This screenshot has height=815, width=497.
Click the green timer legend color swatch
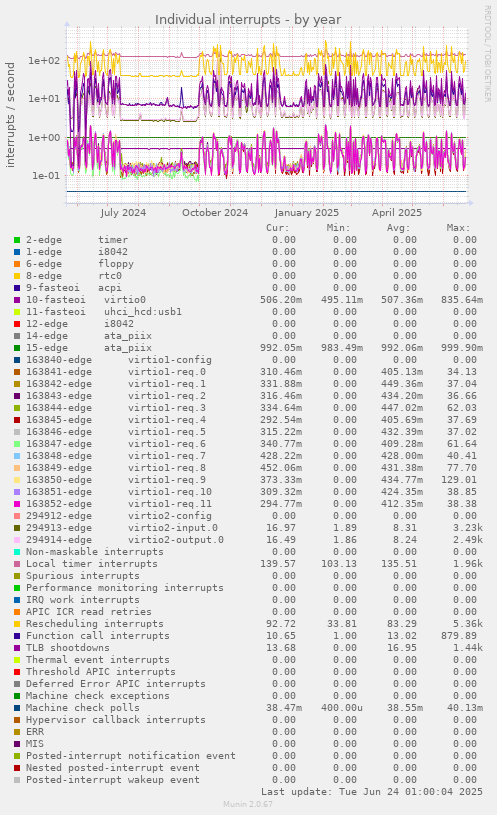(x=17, y=240)
